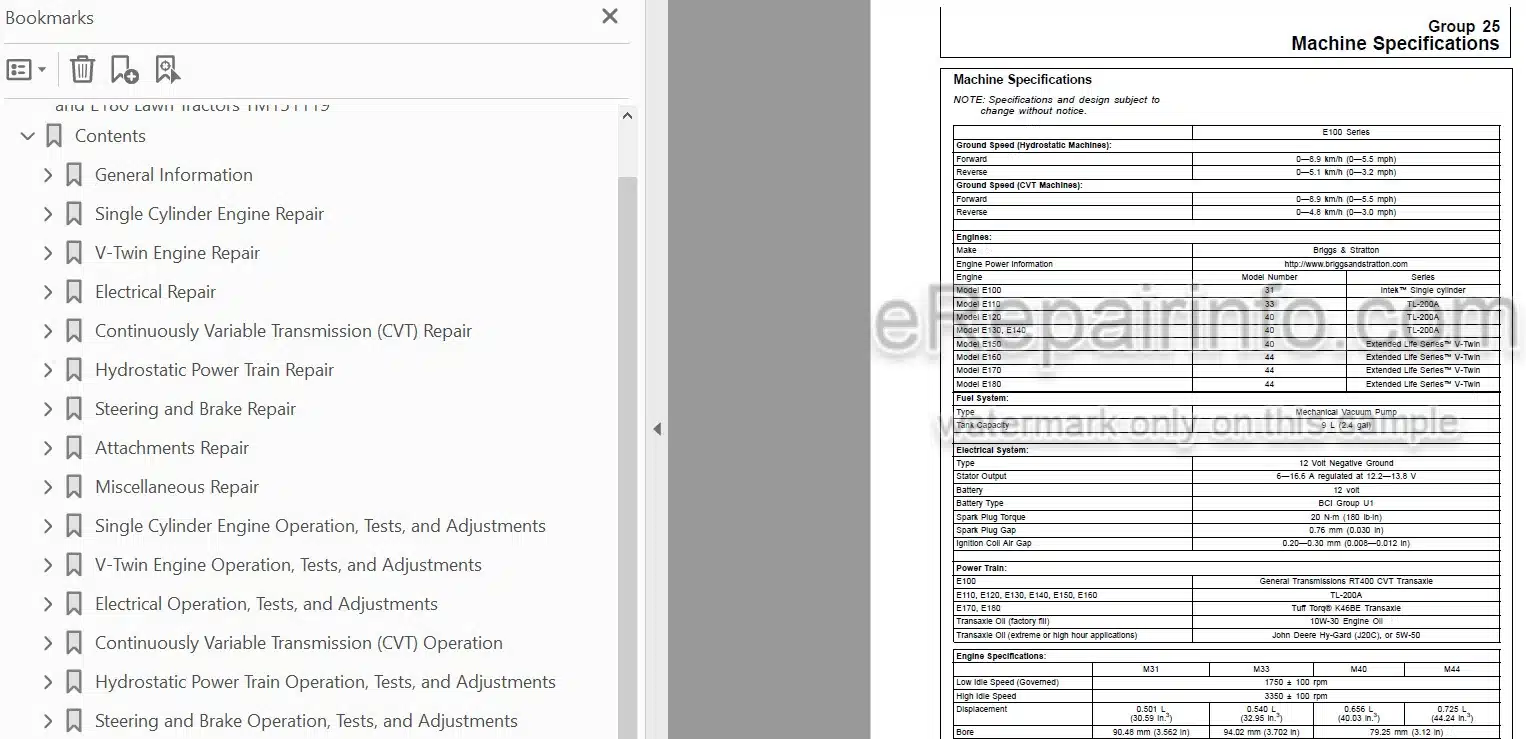Find the current bookmark icon

[x=167, y=69]
